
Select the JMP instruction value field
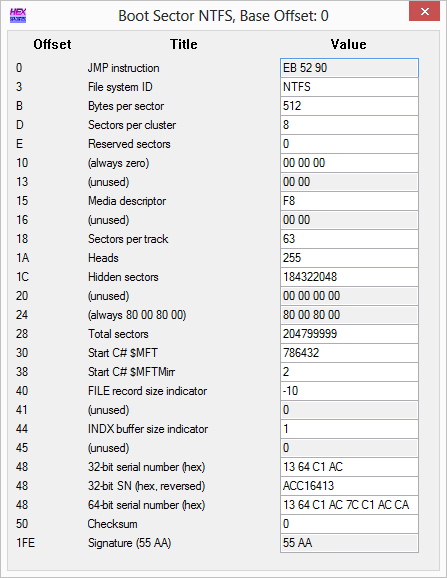point(349,68)
